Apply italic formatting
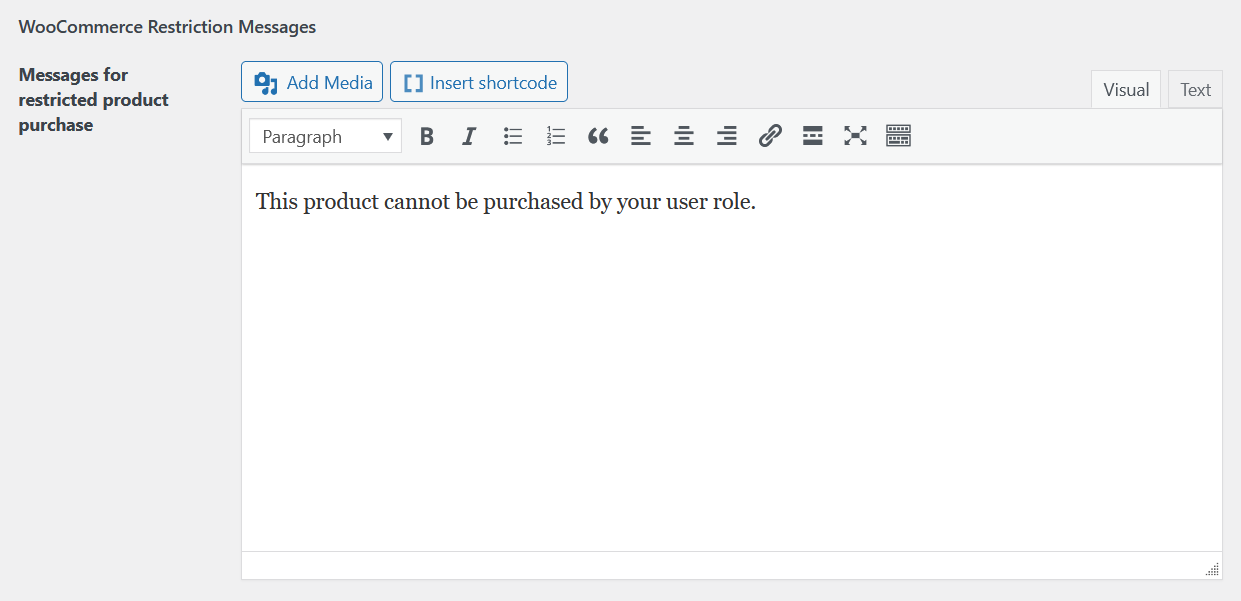 pos(469,136)
